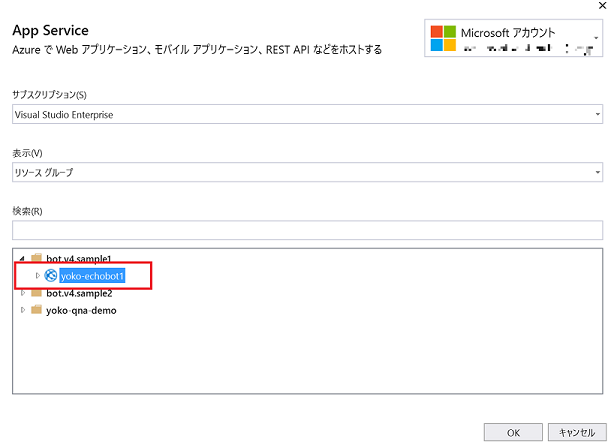Image resolution: width=614 pixels, height=448 pixels.
Task: Open the Visual Studio Enterprise subscription dropdown
Action: [307, 114]
